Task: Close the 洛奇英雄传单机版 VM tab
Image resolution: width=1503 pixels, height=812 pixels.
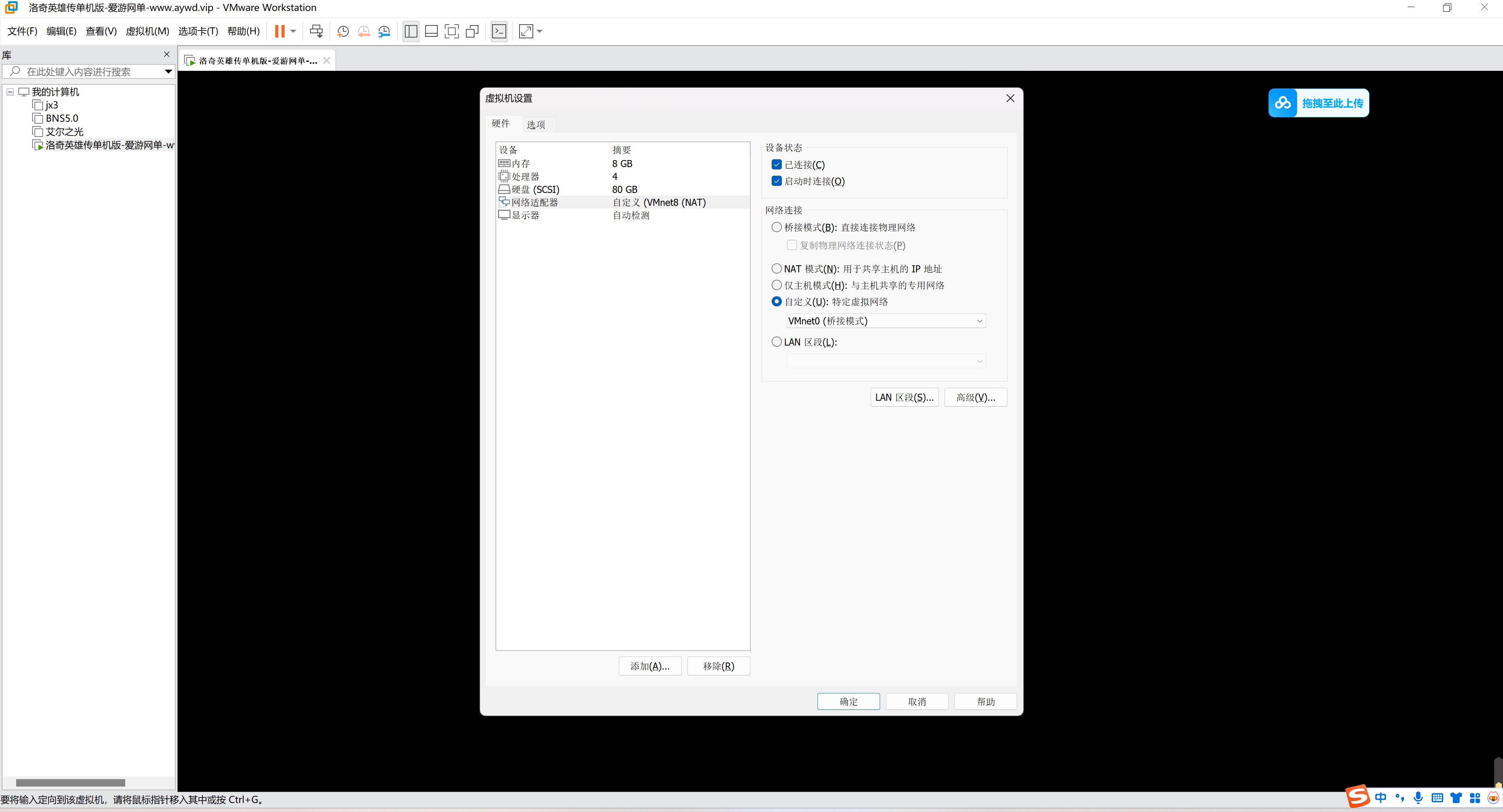Action: point(327,60)
